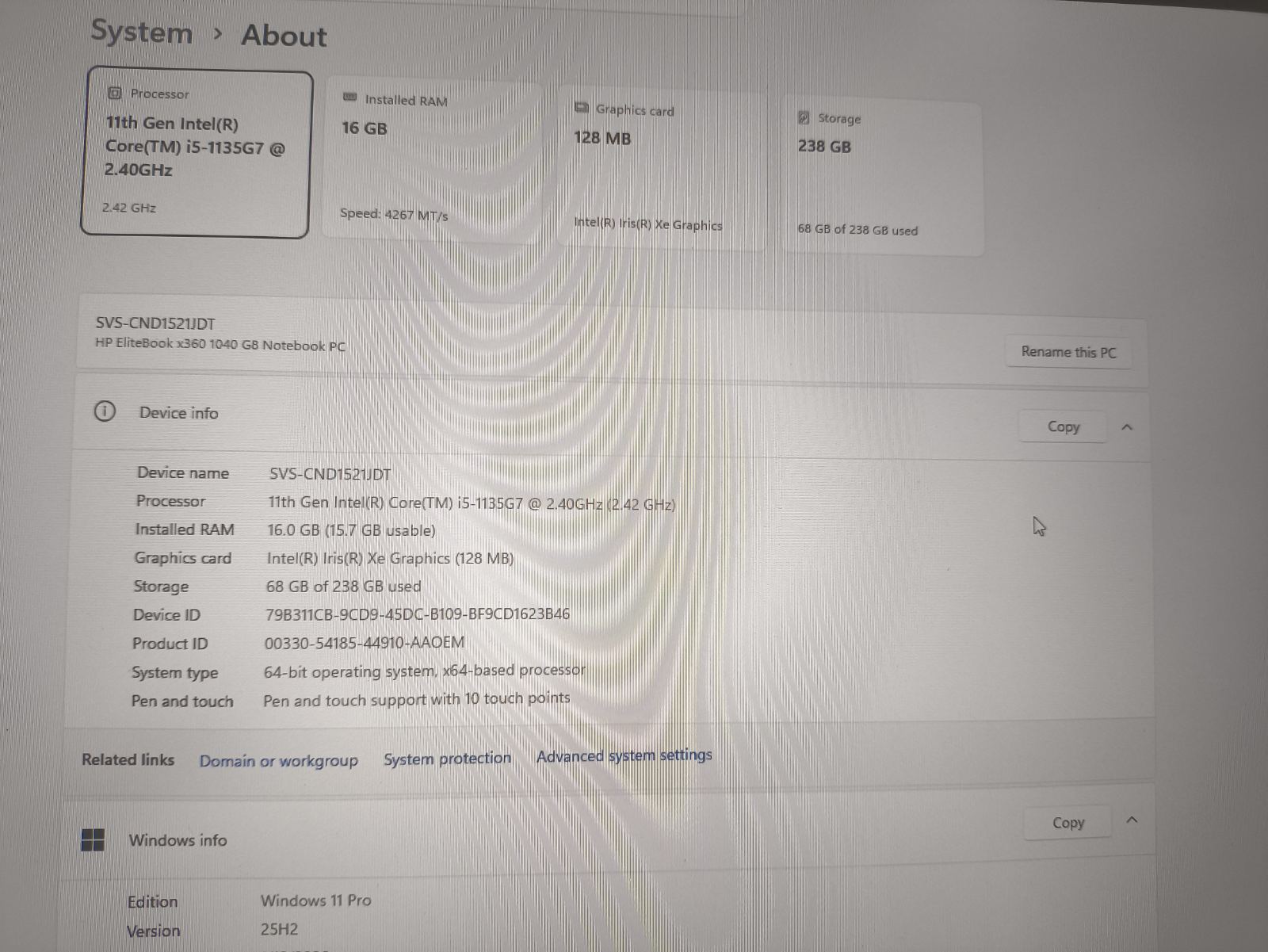Screen dimensions: 1268x952
Task: Click the 'System type' row label
Action: pyautogui.click(x=174, y=673)
